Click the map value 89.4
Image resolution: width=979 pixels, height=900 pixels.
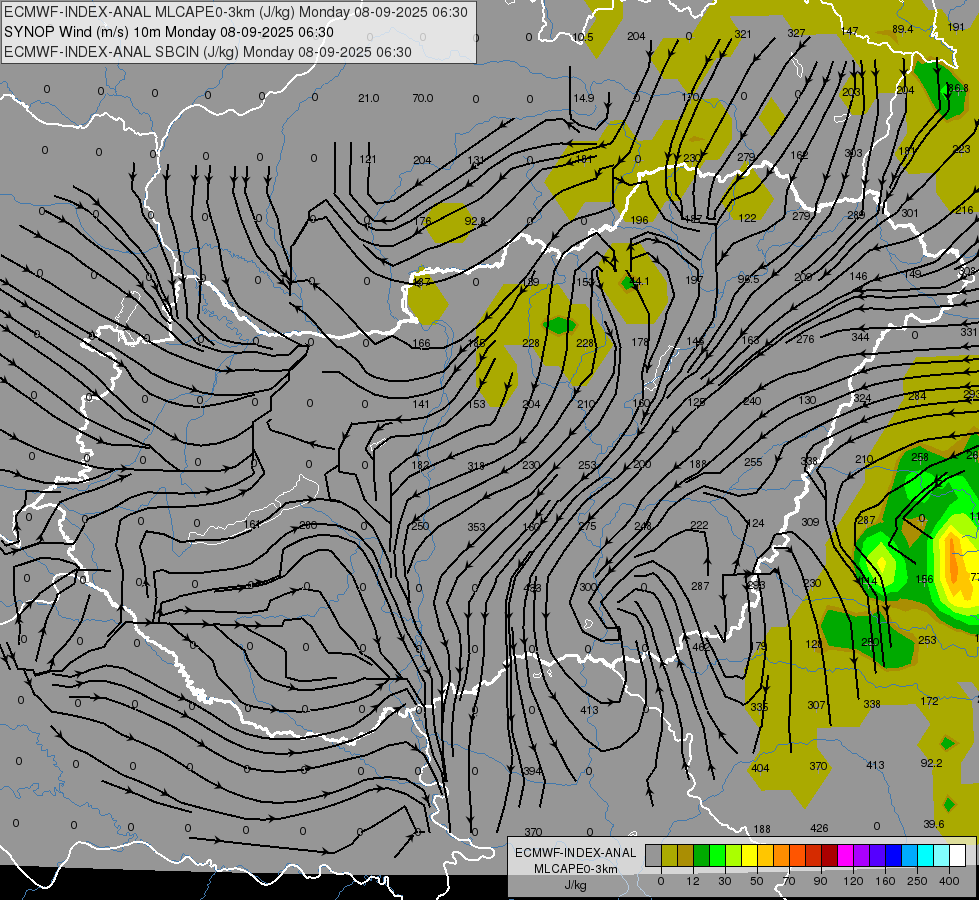click(x=903, y=29)
